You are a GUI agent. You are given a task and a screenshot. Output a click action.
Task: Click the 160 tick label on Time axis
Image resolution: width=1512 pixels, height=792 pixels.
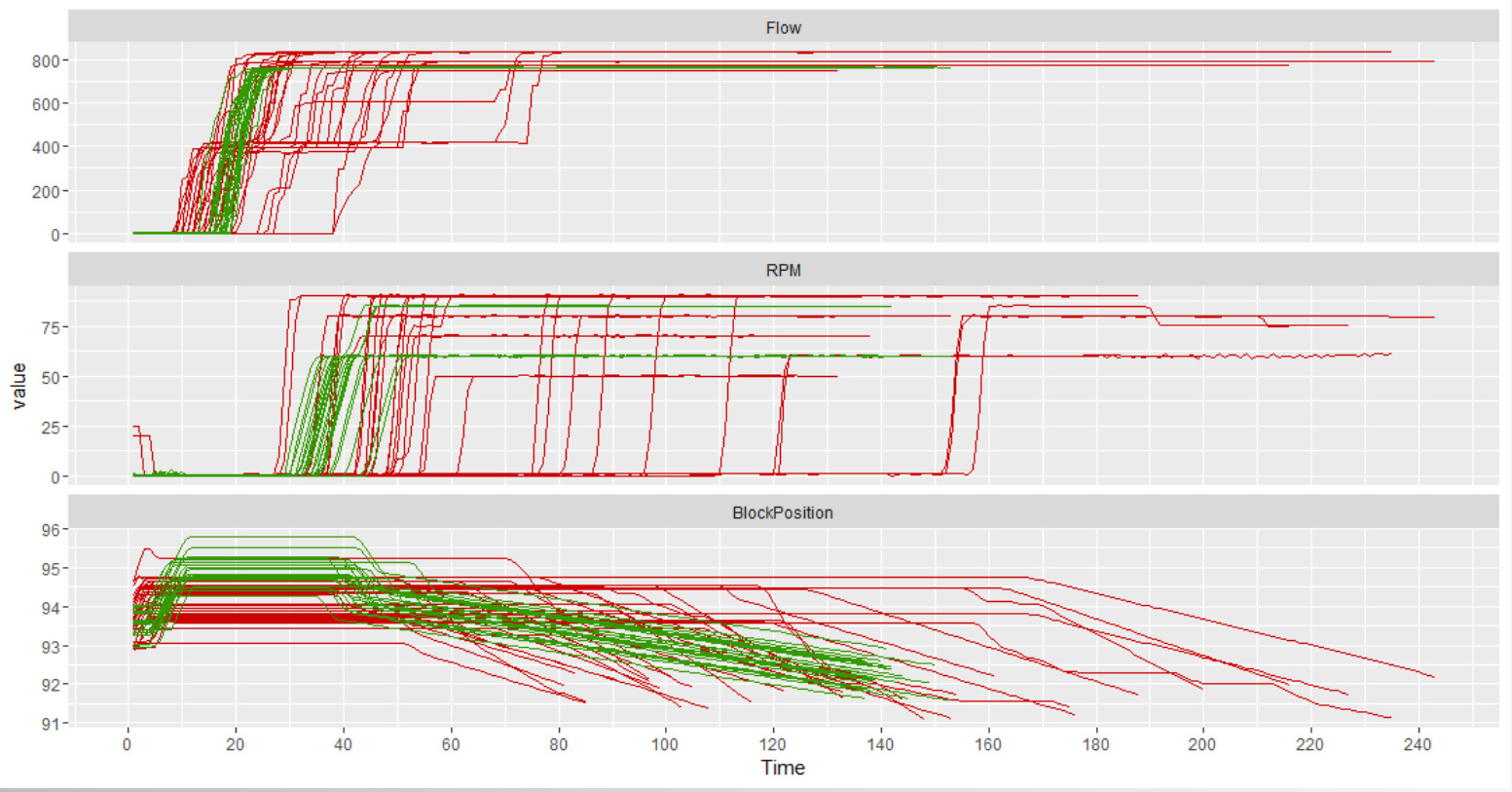click(988, 744)
